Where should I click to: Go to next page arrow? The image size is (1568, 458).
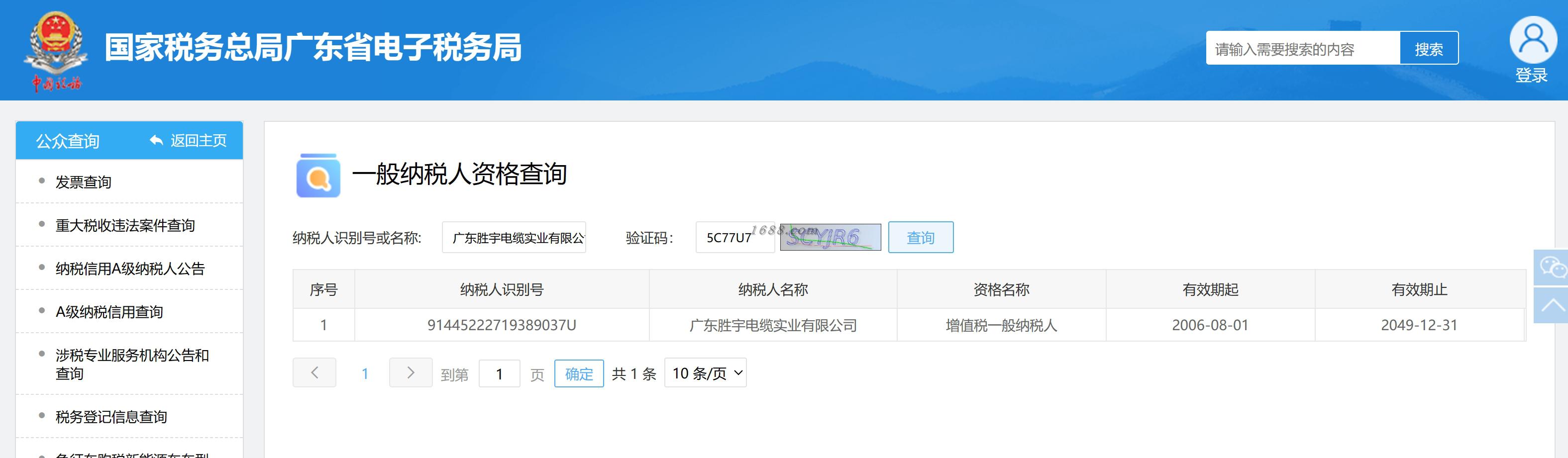point(411,373)
